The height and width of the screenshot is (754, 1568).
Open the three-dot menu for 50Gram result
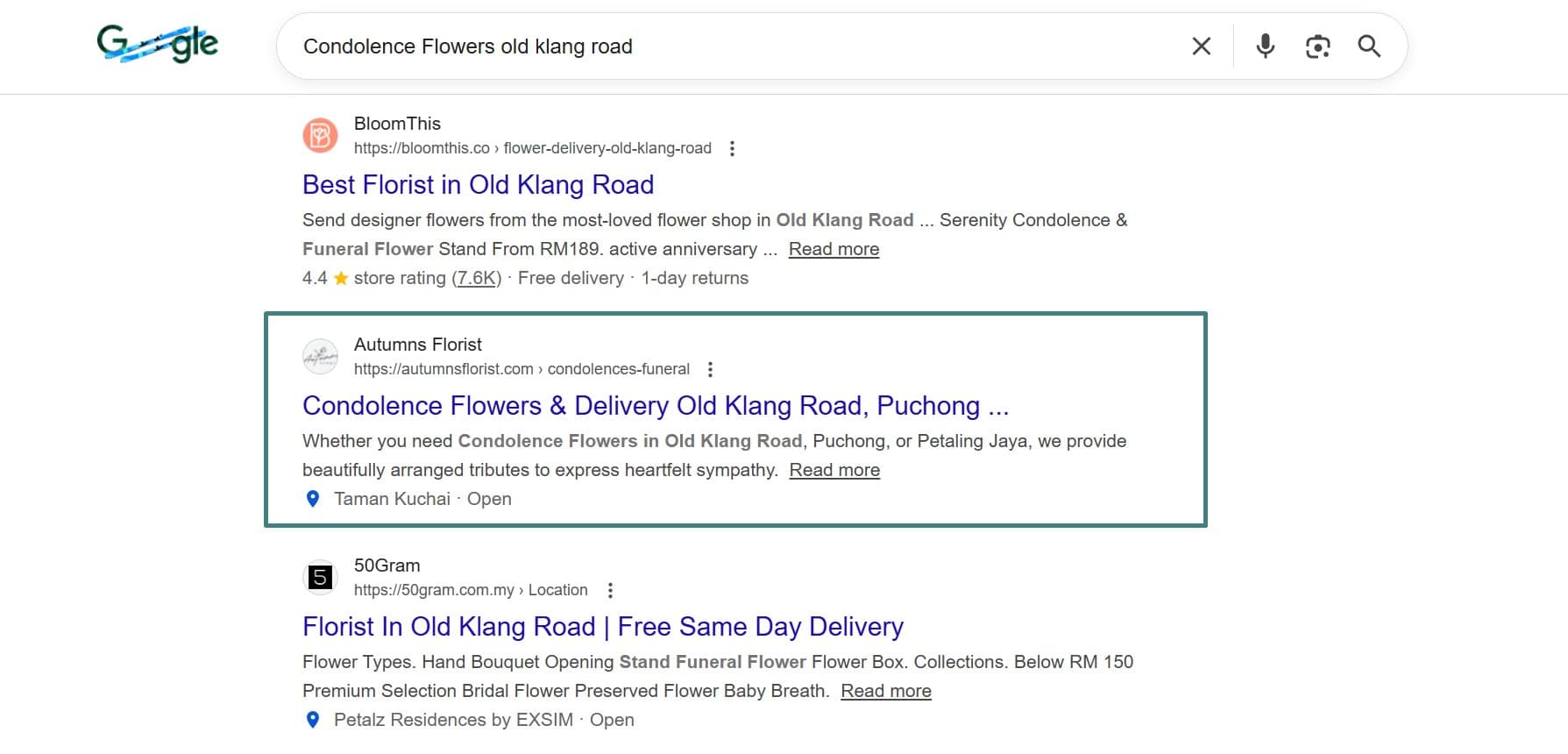click(x=611, y=590)
